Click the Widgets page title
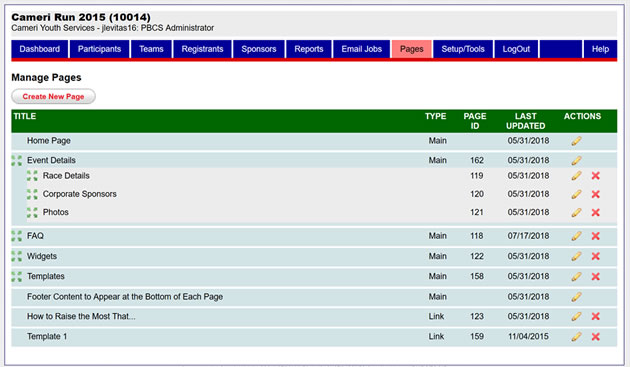630x367 pixels. (42, 256)
